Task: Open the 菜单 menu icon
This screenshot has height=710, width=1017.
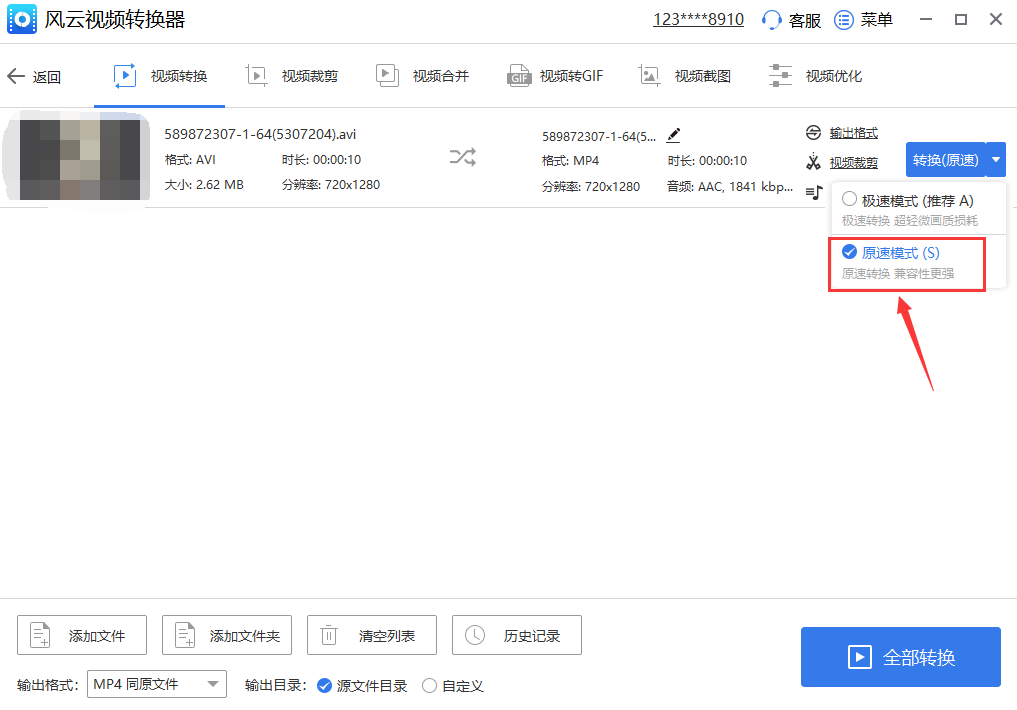Action: pos(843,20)
